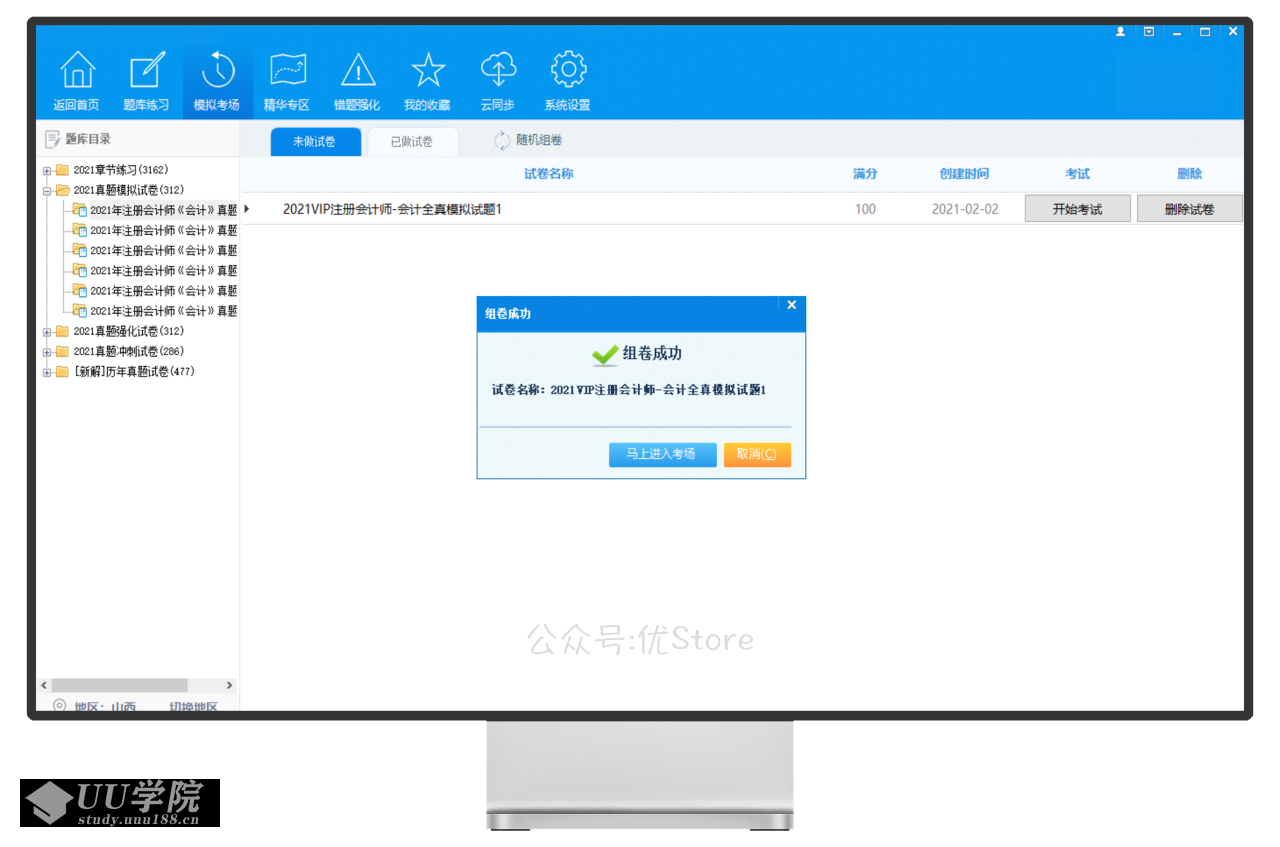Click the 随机组卷 refresh icon
The image size is (1280, 847).
coord(502,141)
